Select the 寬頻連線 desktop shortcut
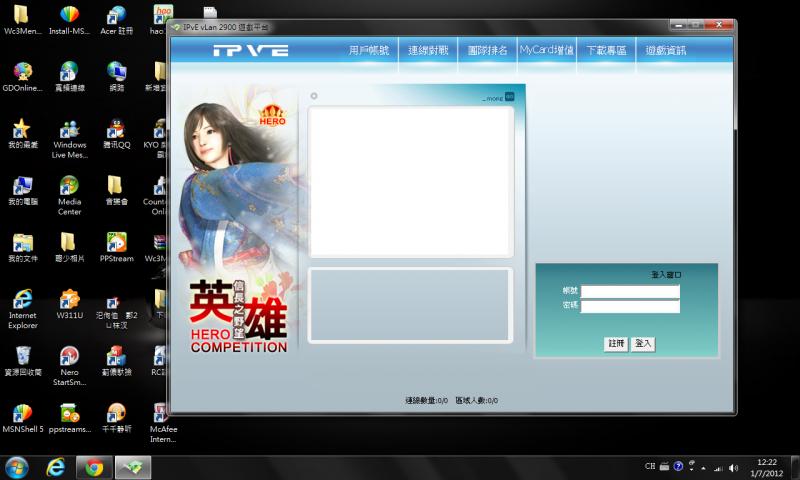The width and height of the screenshot is (800, 480). coord(69,78)
